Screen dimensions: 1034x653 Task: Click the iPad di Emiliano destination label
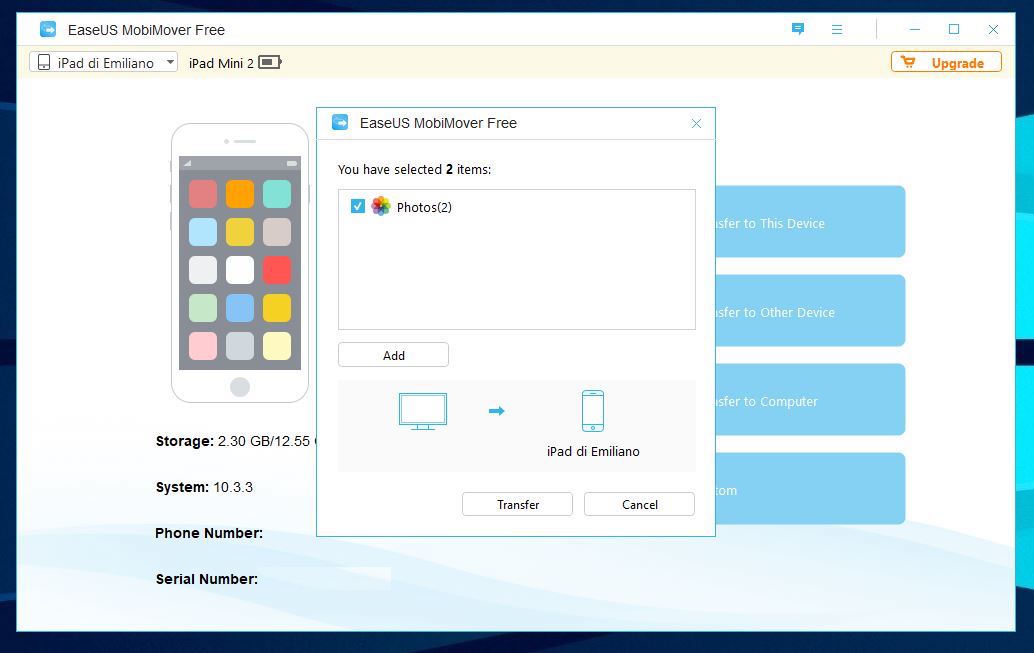tap(593, 452)
